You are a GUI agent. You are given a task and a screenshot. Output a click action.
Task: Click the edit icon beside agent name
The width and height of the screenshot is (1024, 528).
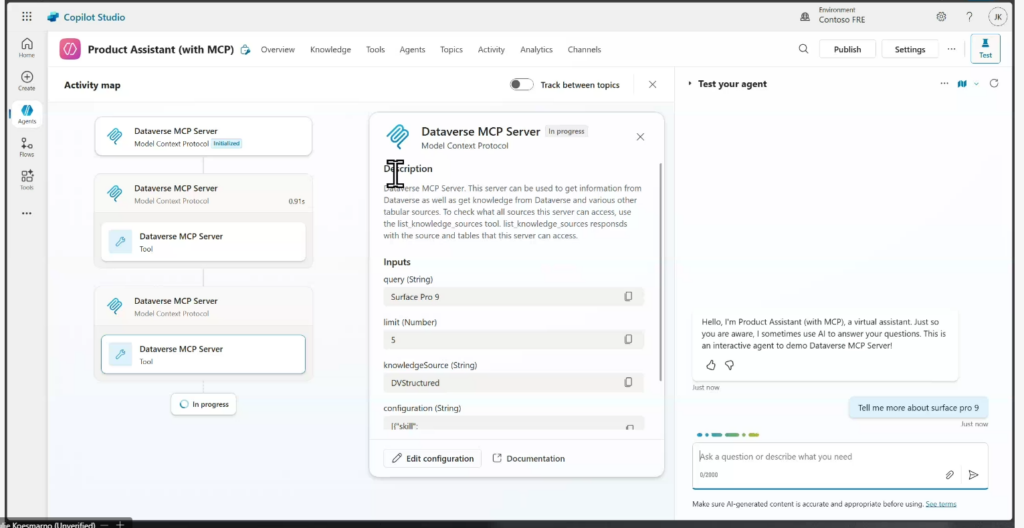tap(245, 50)
